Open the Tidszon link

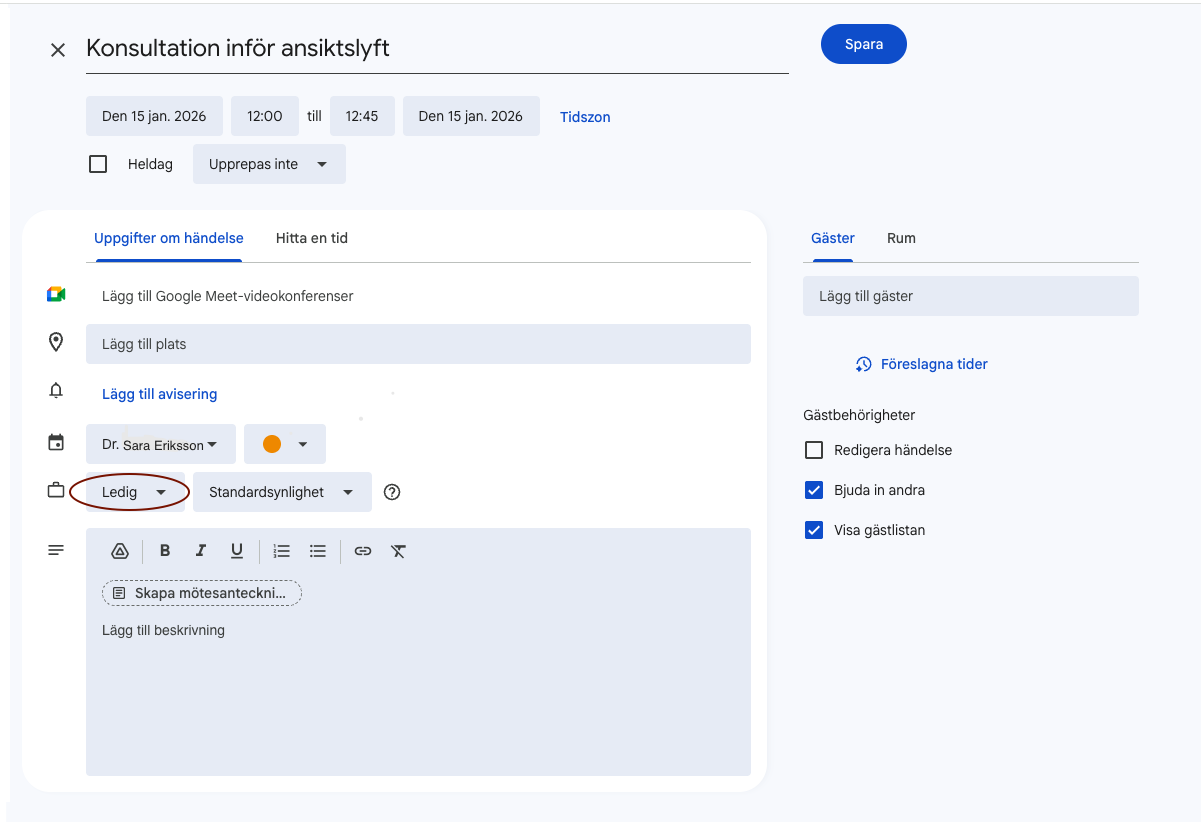tap(585, 117)
